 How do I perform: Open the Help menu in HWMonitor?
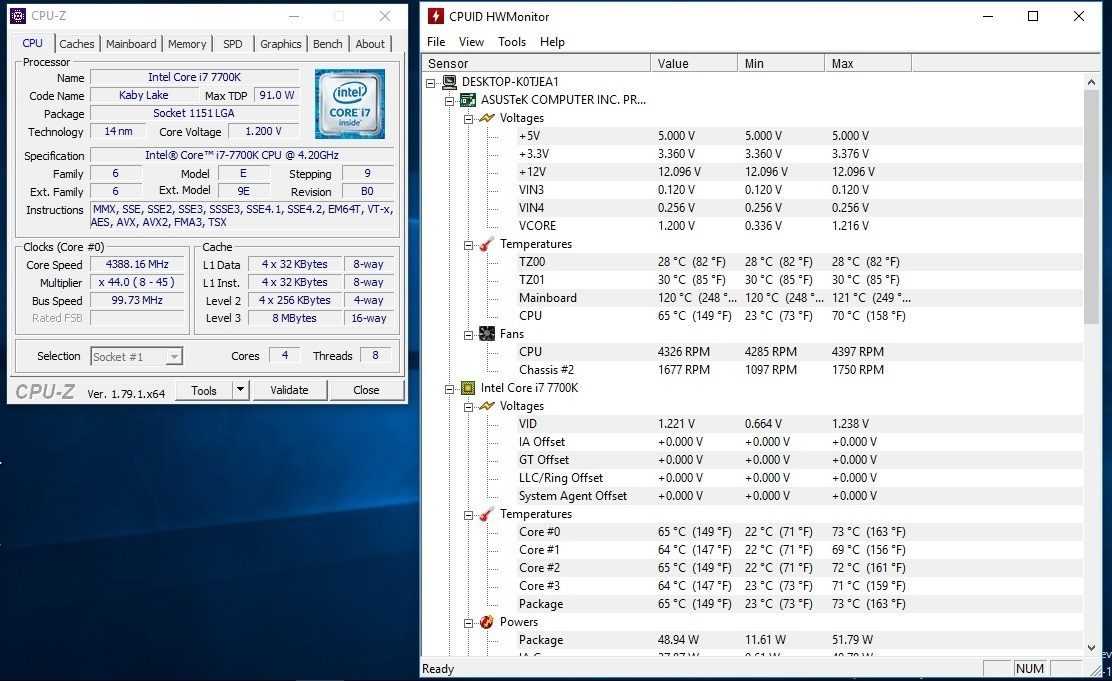point(552,42)
